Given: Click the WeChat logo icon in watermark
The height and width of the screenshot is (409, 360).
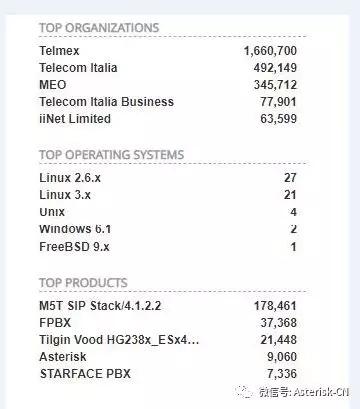Looking at the screenshot, I should click(243, 392).
